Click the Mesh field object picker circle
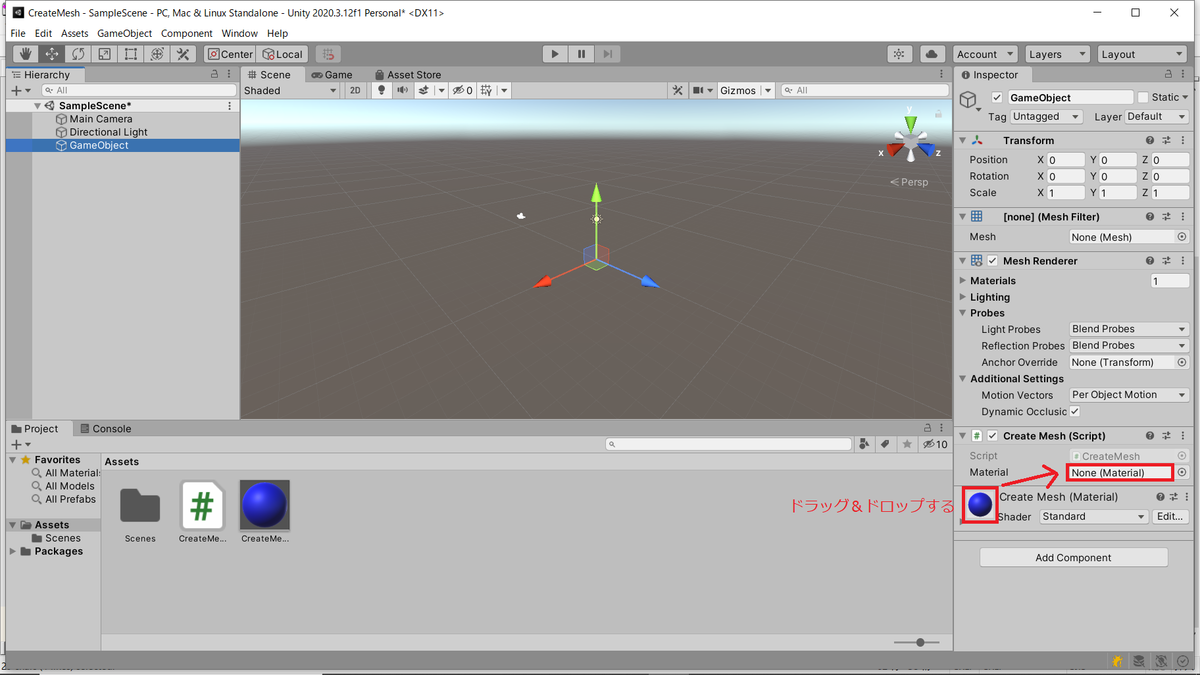This screenshot has width=1200, height=675. tap(1181, 237)
